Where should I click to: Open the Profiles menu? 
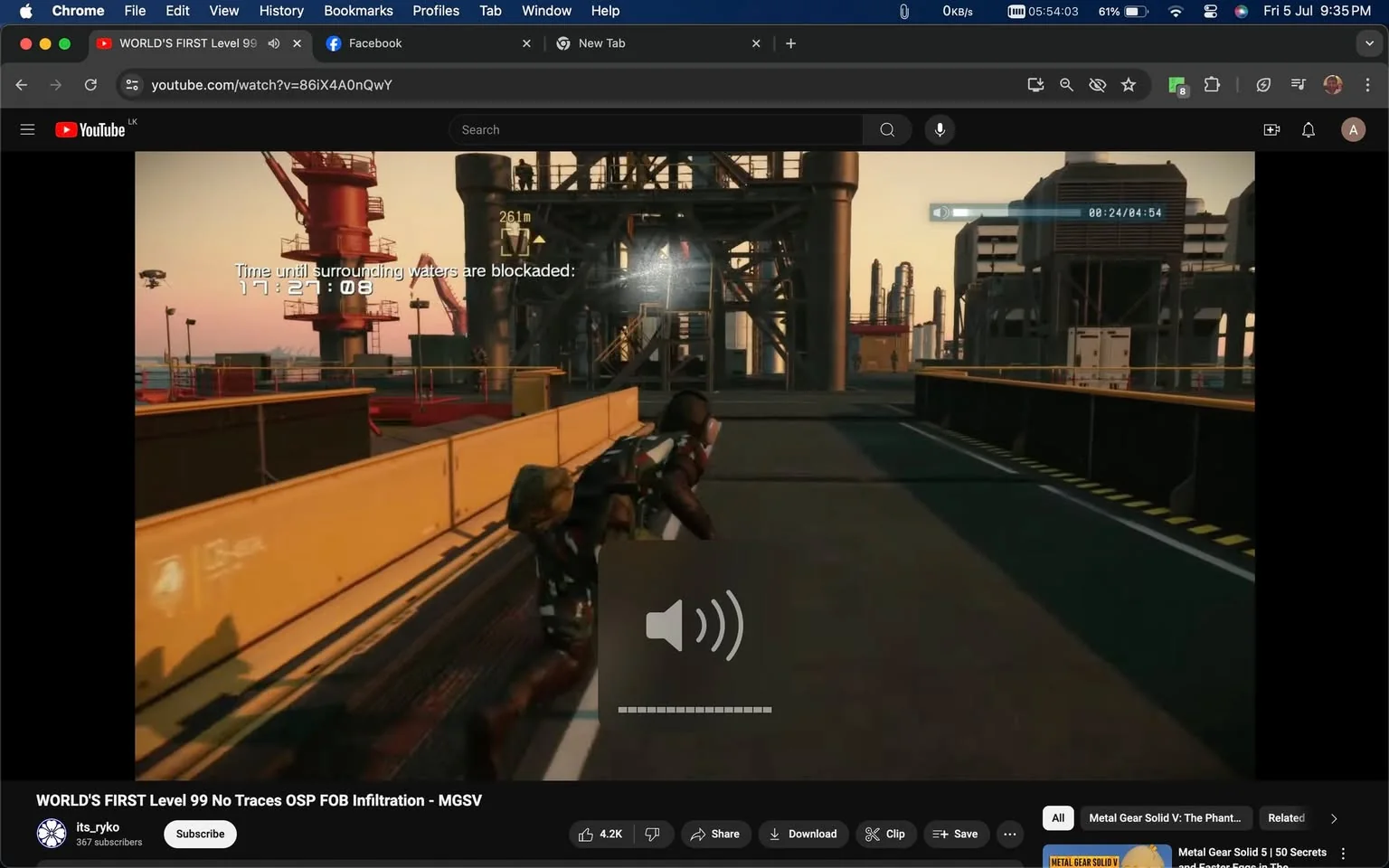tap(436, 11)
